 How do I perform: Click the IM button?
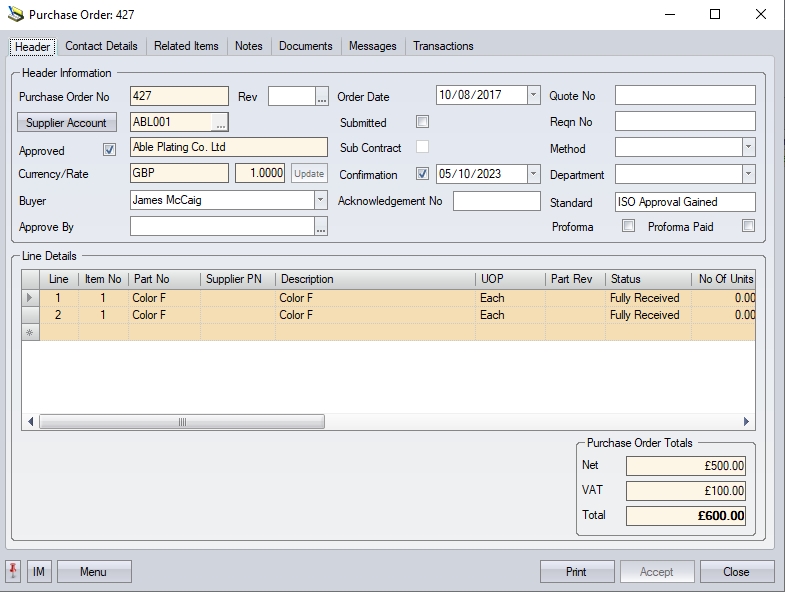[x=39, y=572]
